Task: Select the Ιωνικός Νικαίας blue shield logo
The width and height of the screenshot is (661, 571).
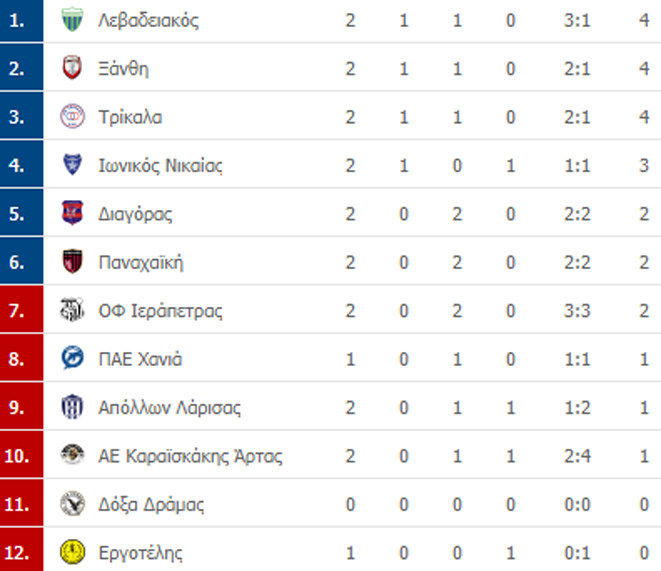Action: click(72, 164)
